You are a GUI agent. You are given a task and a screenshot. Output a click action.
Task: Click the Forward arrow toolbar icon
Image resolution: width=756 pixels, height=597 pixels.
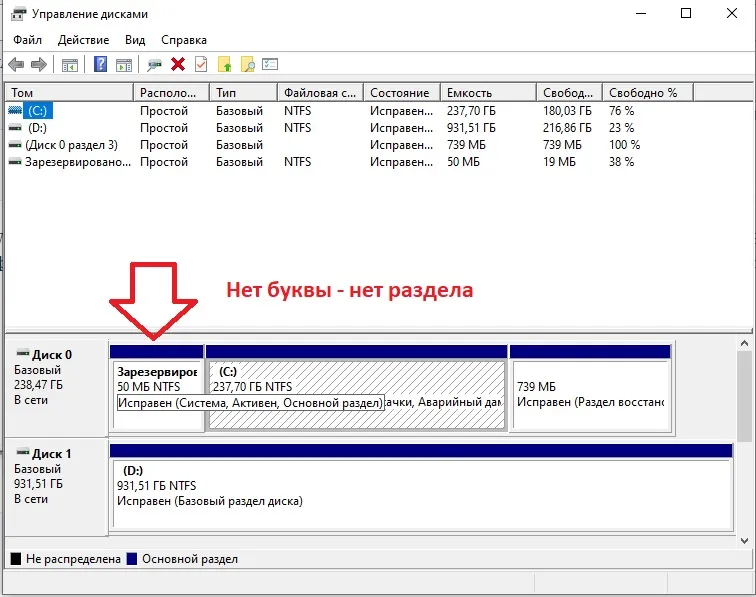pyautogui.click(x=39, y=64)
